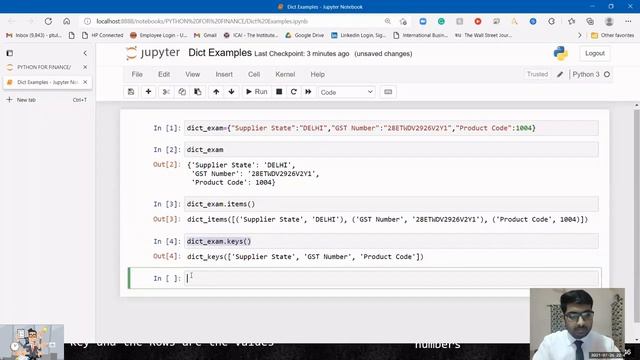Click the browser address bar URL
Screen dimensions: 640x360
pos(202,21)
